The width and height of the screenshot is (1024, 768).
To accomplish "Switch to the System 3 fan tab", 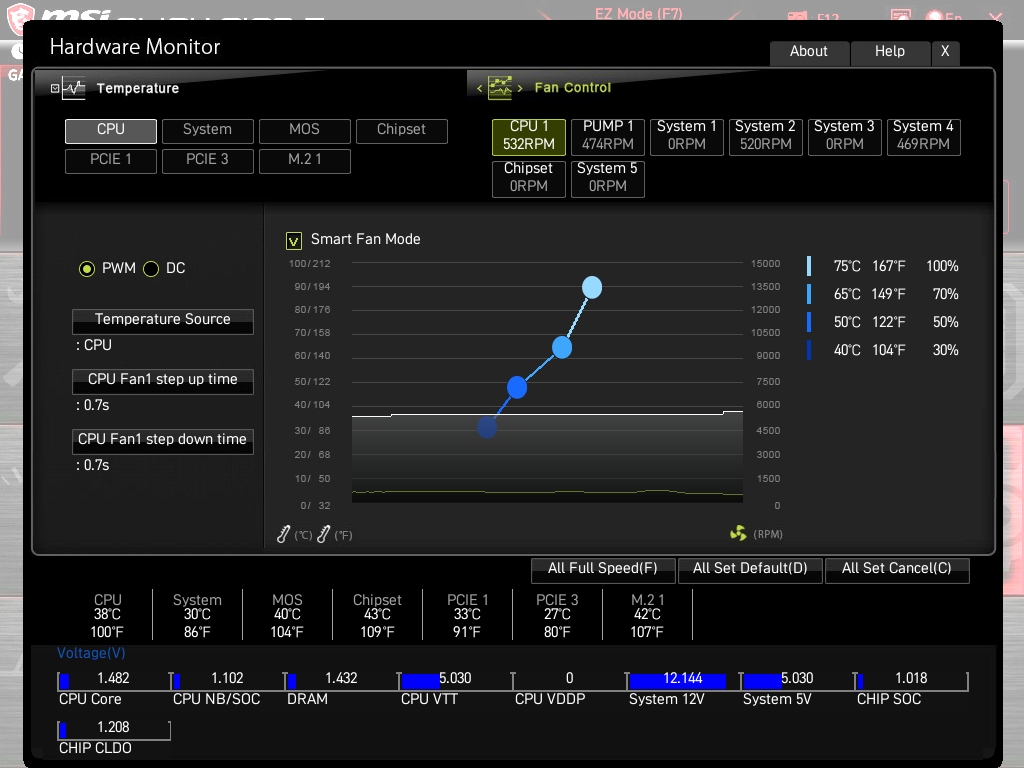I will pyautogui.click(x=844, y=136).
